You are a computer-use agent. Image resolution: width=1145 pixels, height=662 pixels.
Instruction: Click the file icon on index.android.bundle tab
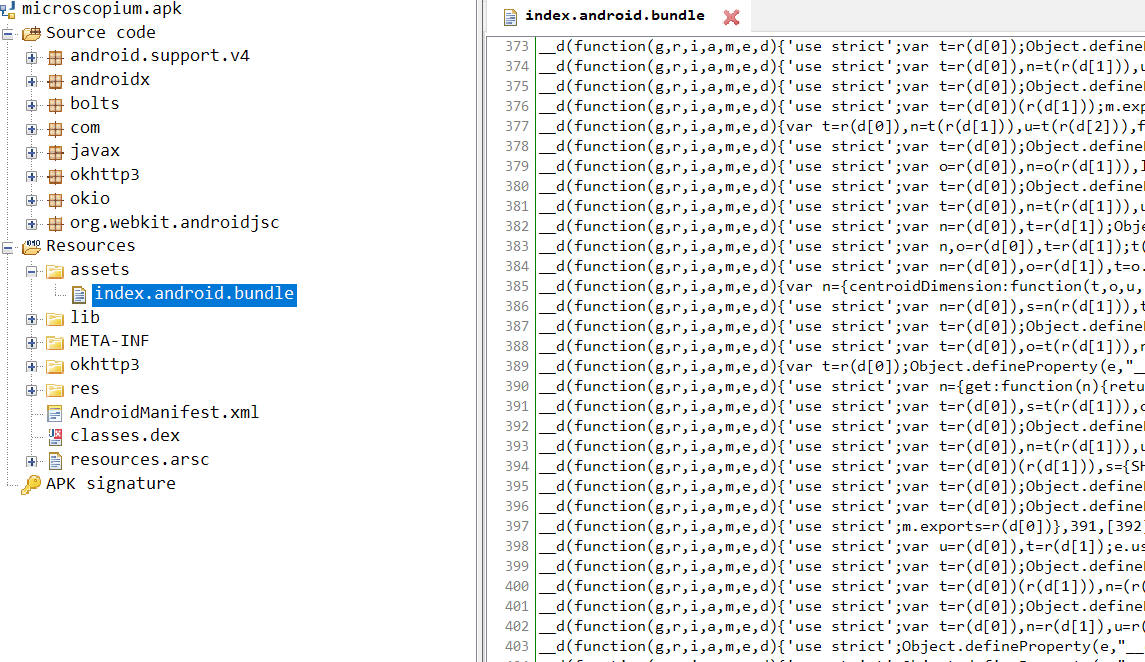point(510,16)
